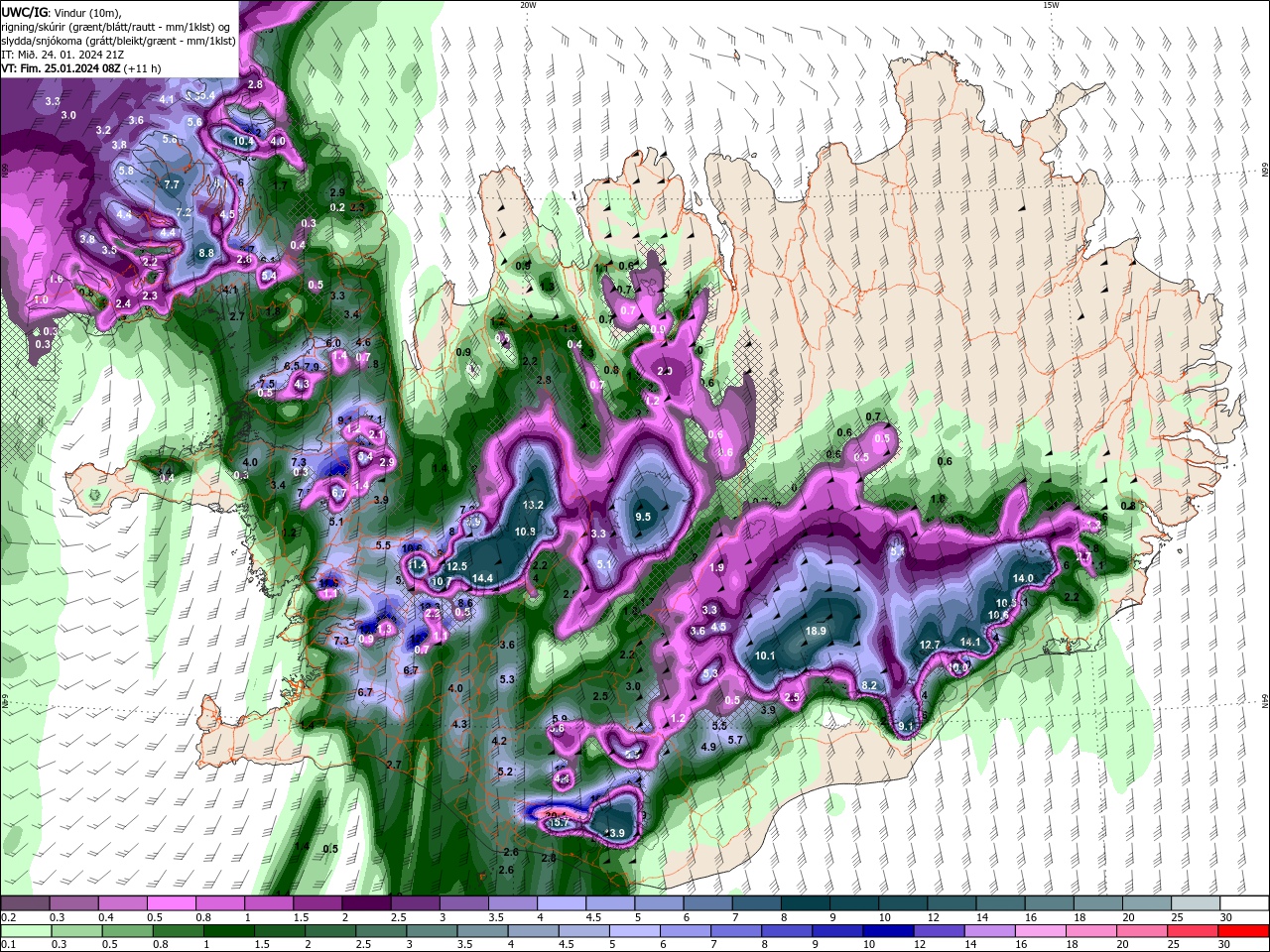Select bright red bottom swatch starting at 30
The height and width of the screenshot is (952, 1270).
(x=1244, y=931)
